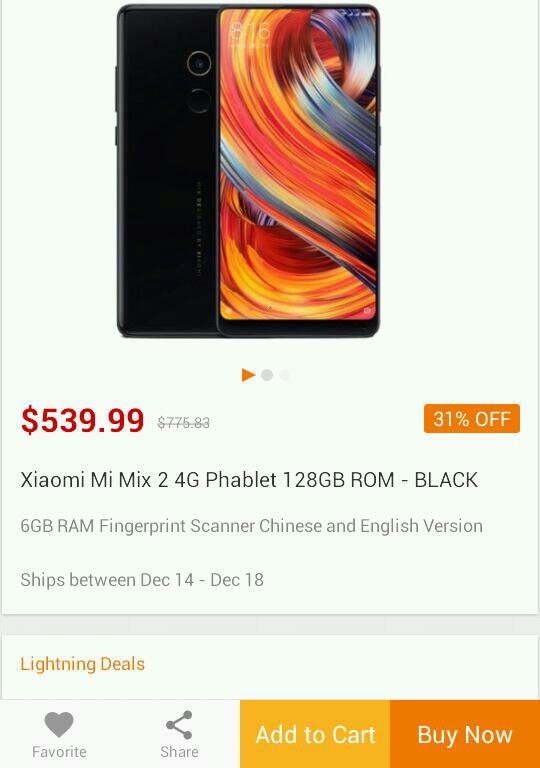The width and height of the screenshot is (540, 768).
Task: Tap the Xiaomi Mi Mix 2 product title
Action: point(249,480)
